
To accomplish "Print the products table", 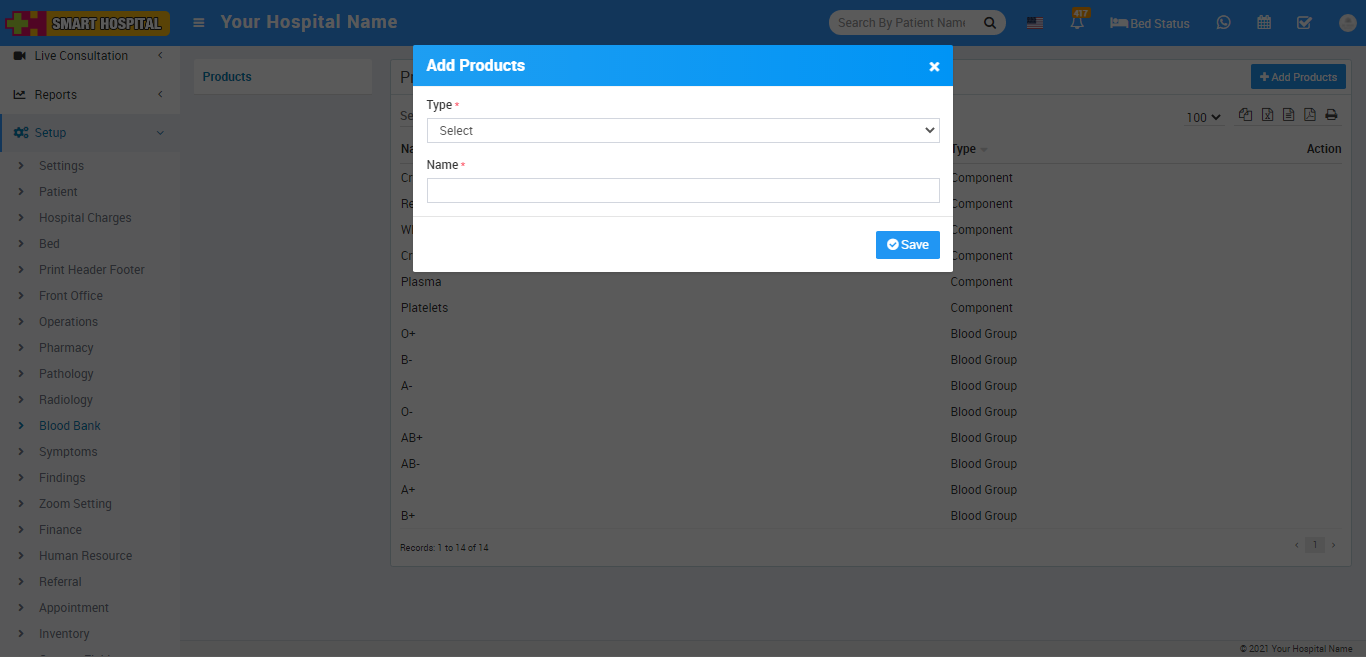I will click(x=1331, y=115).
